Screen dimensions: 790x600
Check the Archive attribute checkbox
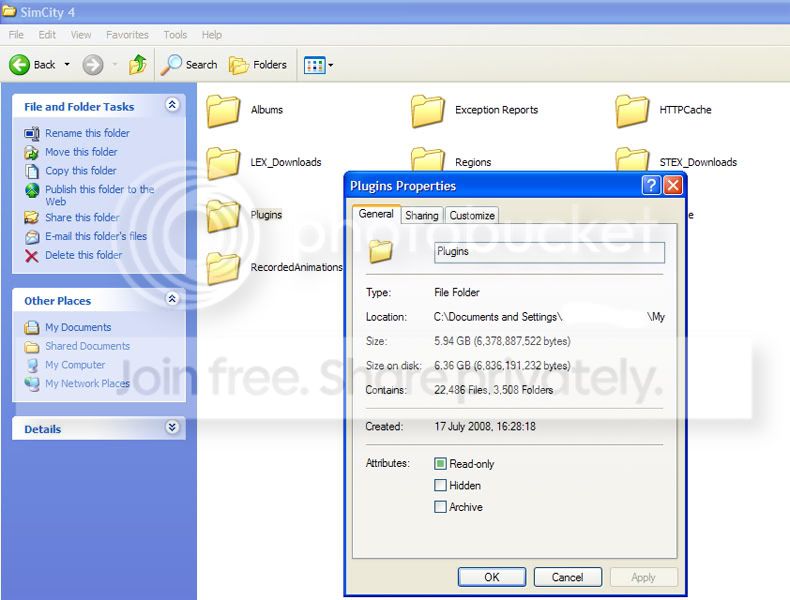[440, 507]
